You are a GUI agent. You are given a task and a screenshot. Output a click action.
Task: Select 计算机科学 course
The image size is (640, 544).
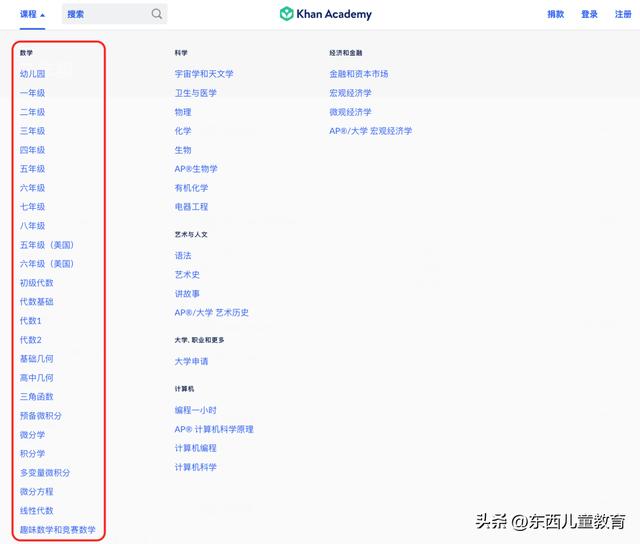[196, 467]
